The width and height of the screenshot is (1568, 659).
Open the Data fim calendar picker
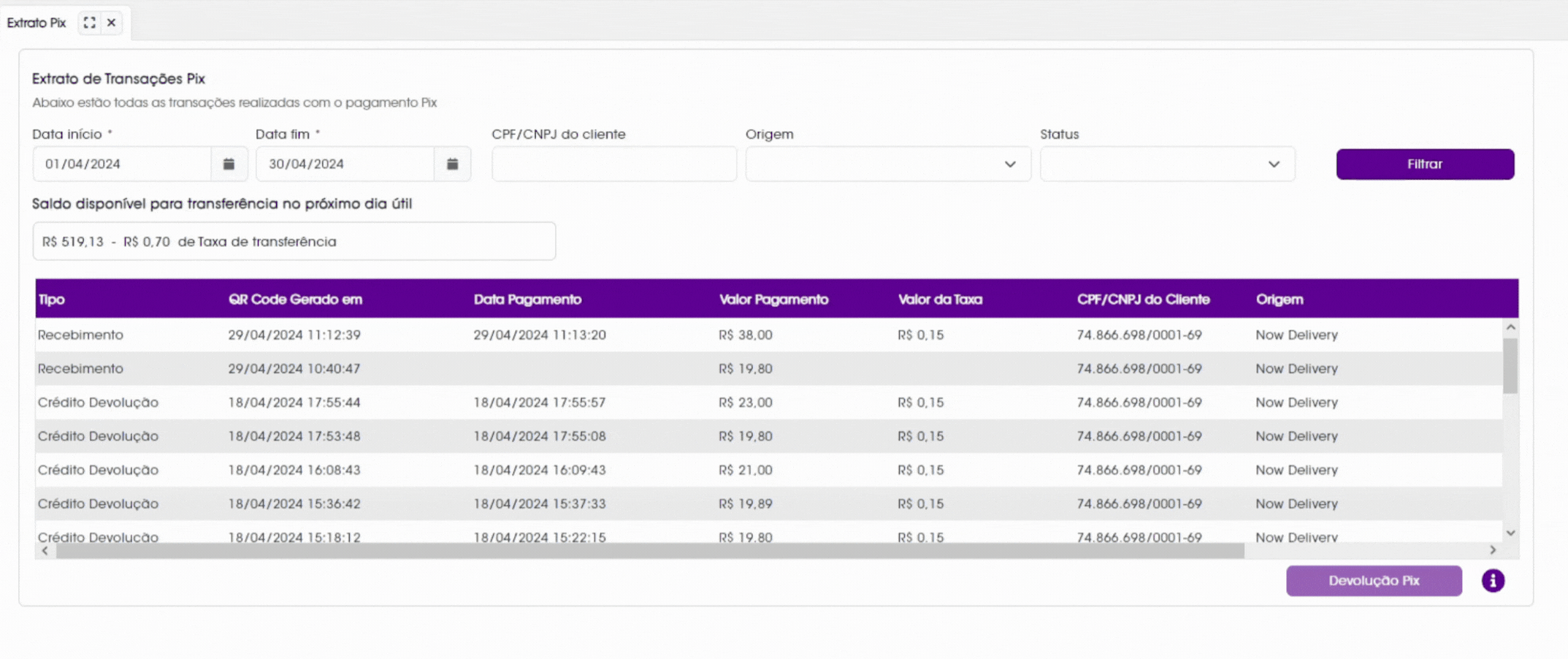coord(453,164)
